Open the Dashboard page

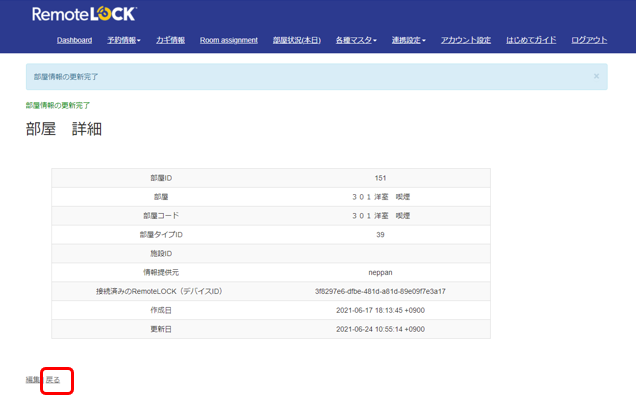coord(74,40)
